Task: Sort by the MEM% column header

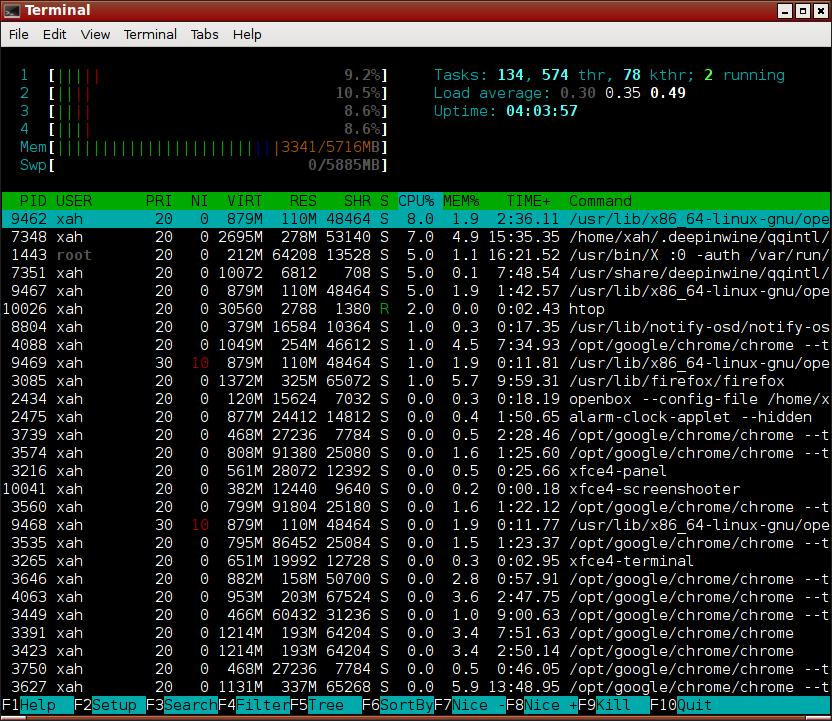Action: pyautogui.click(x=461, y=201)
